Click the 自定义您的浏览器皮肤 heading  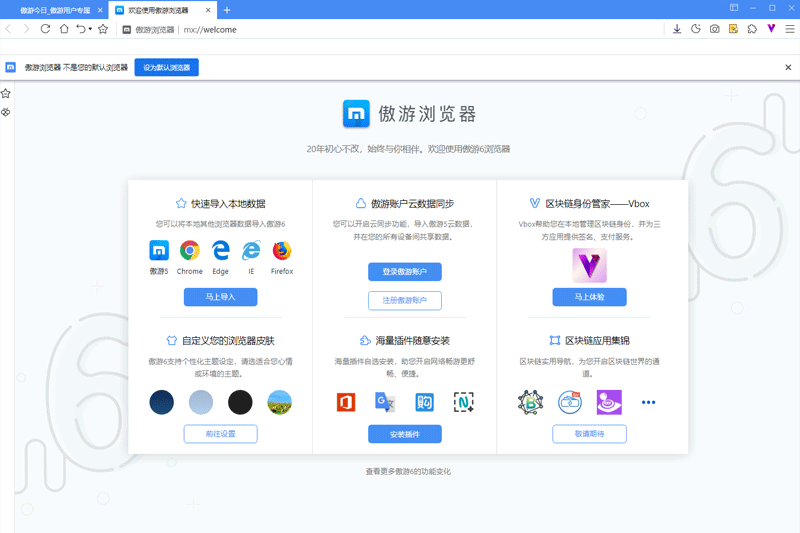click(x=228, y=340)
